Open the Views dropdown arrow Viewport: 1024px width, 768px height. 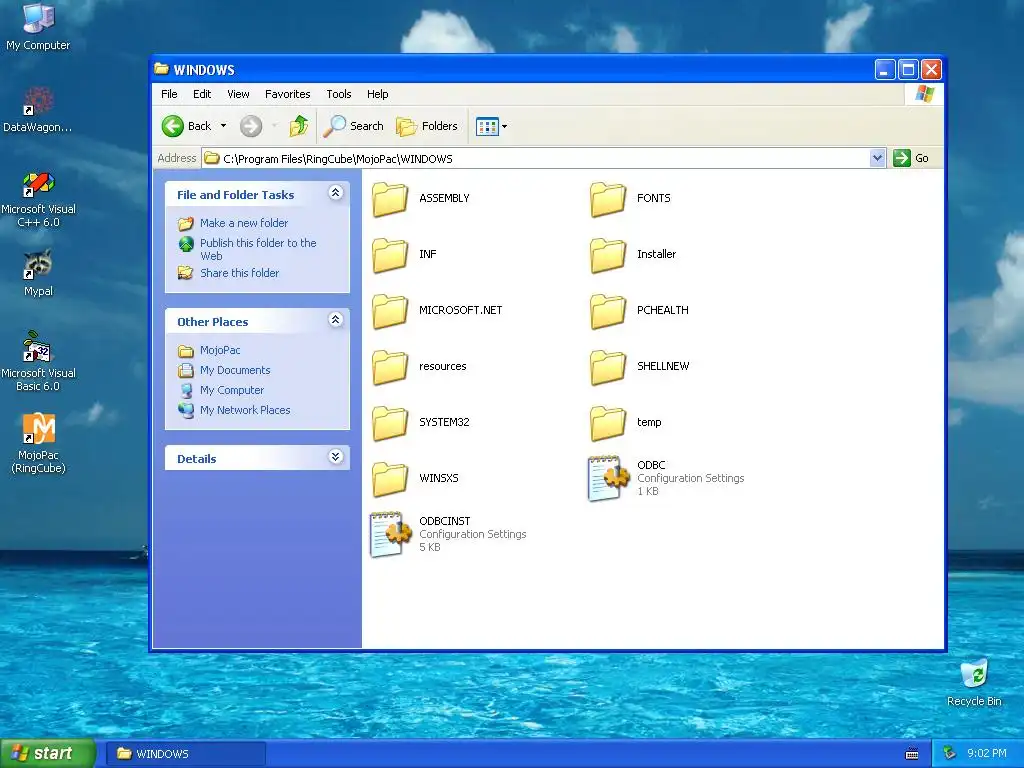click(x=504, y=127)
